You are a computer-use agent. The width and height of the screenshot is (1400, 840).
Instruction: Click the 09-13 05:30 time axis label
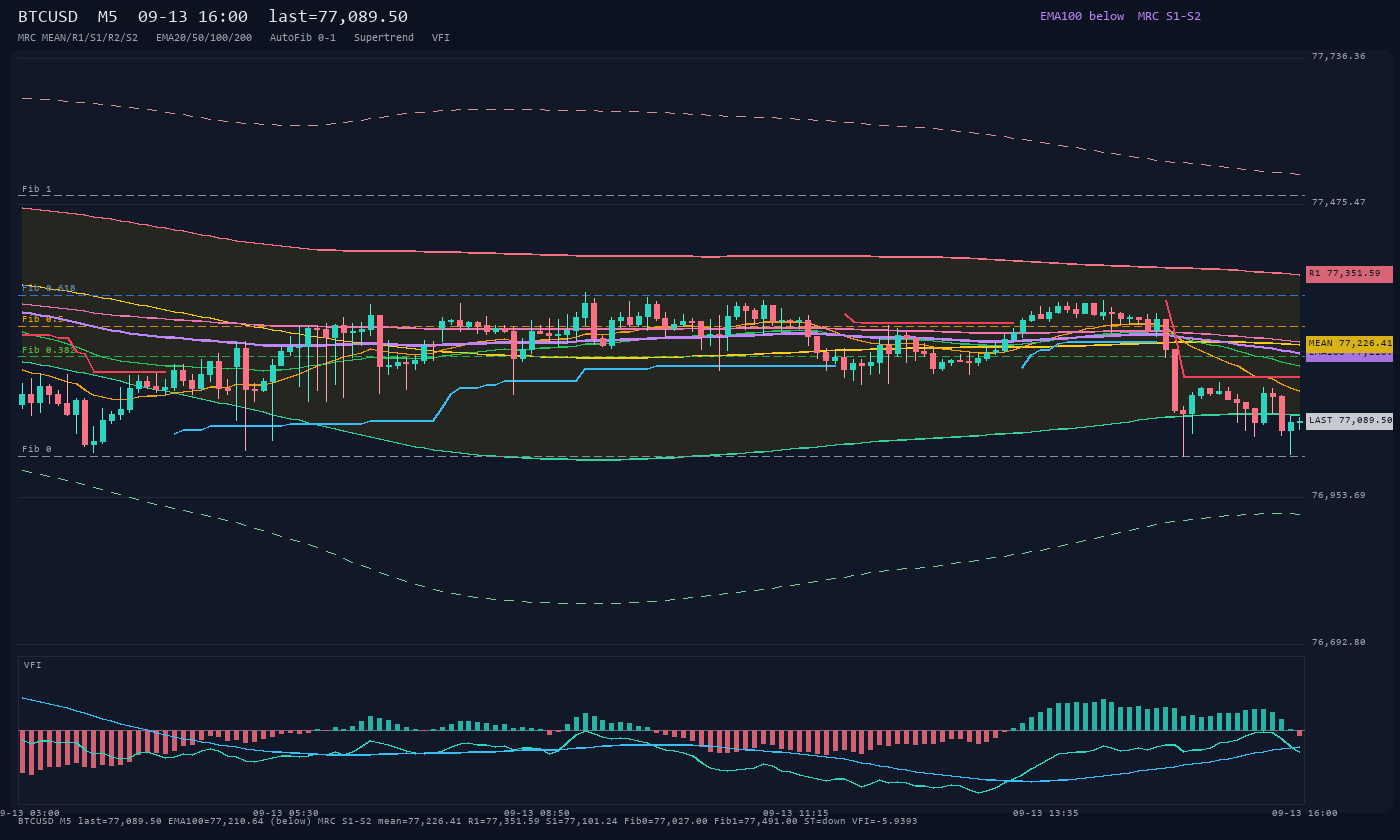click(x=286, y=813)
